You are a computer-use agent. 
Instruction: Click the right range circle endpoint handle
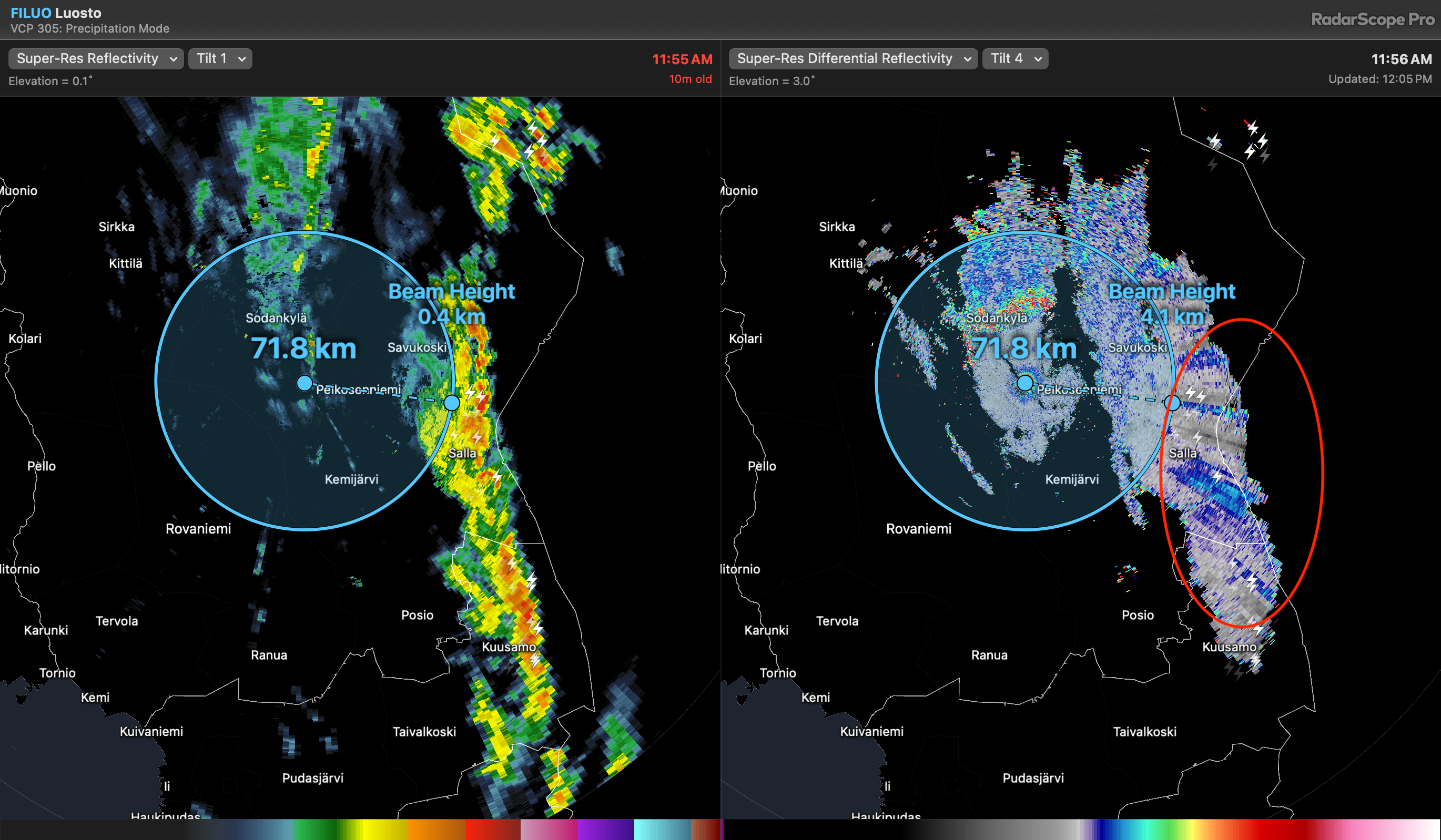tap(1172, 403)
